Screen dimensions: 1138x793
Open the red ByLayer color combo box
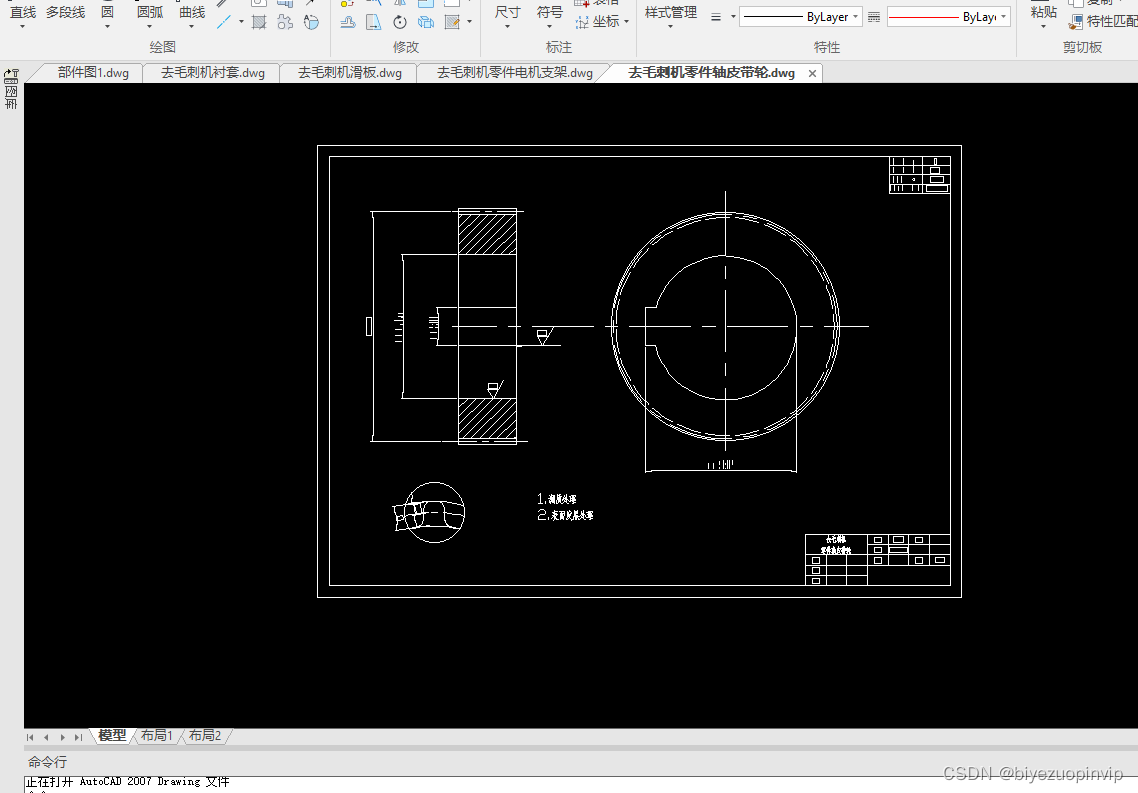(949, 17)
